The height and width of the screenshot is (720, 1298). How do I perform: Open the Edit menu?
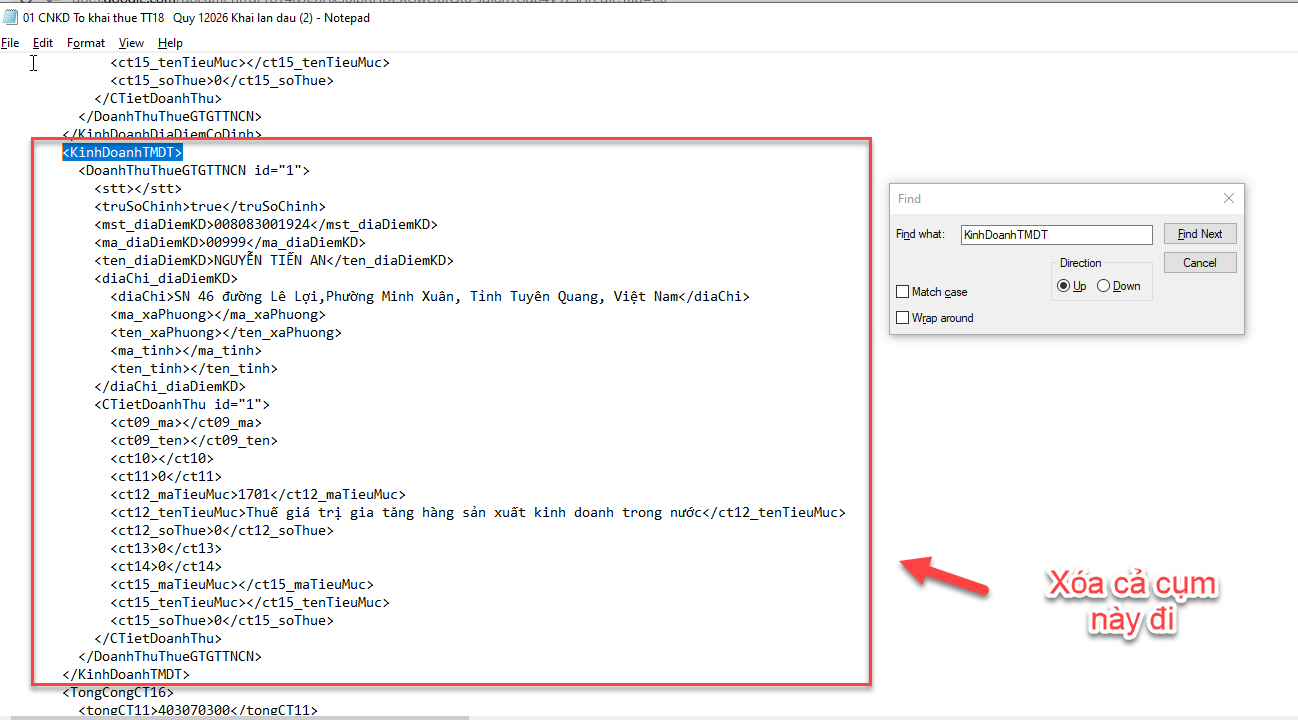[43, 43]
